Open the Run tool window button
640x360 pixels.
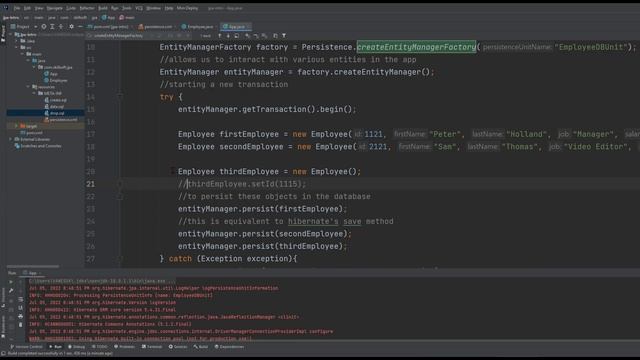pos(56,347)
